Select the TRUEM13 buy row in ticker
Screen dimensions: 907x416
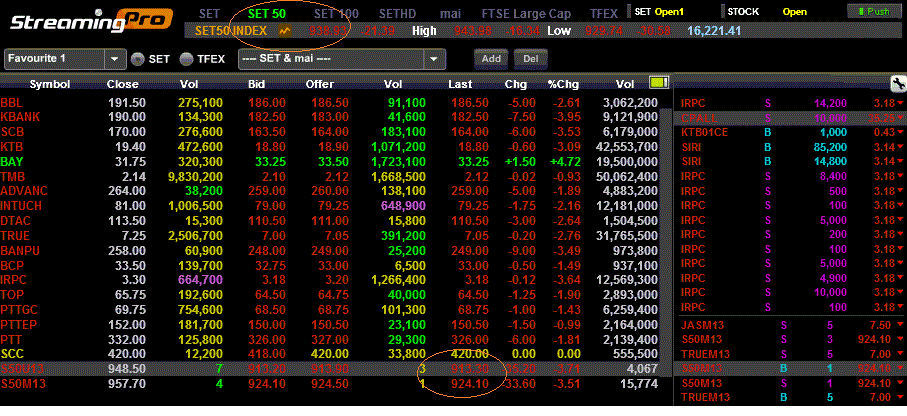[x=790, y=397]
